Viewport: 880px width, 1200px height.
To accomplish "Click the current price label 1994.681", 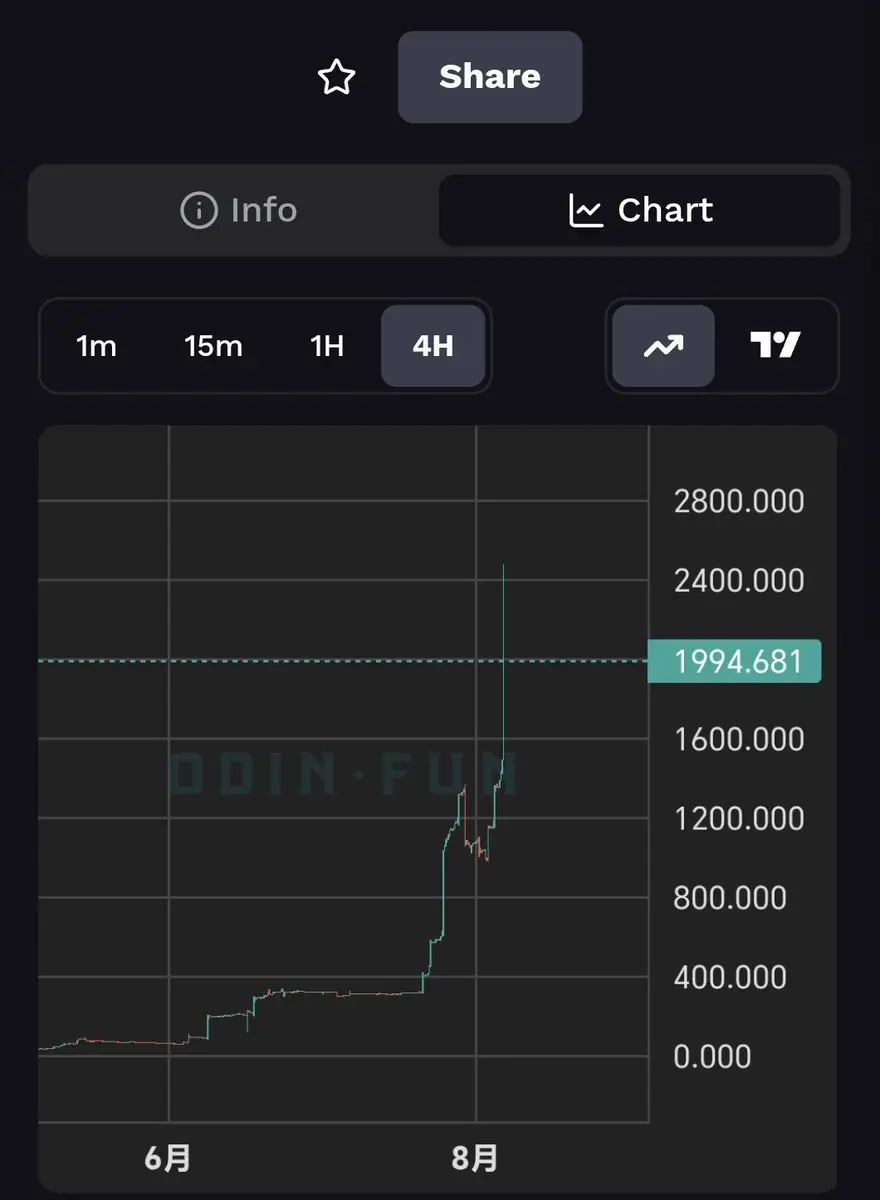I will pos(735,661).
